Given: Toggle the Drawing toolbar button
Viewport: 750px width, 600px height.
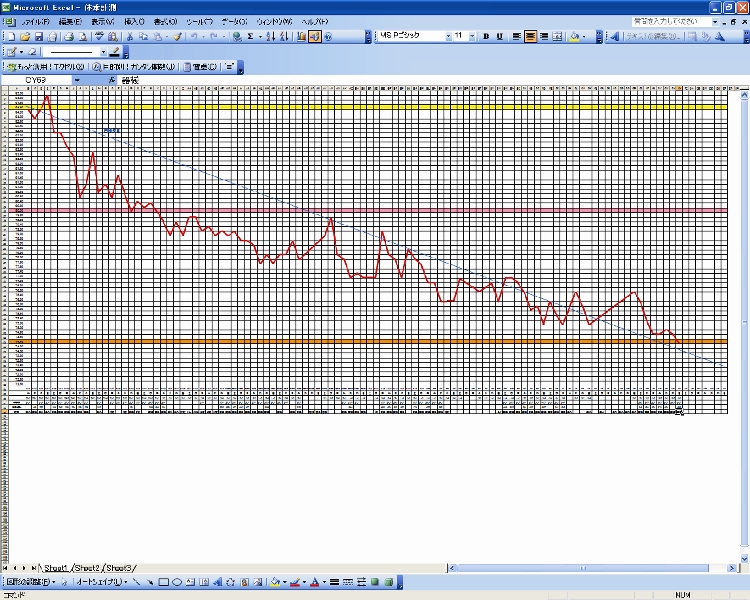Looking at the screenshot, I should [x=315, y=36].
